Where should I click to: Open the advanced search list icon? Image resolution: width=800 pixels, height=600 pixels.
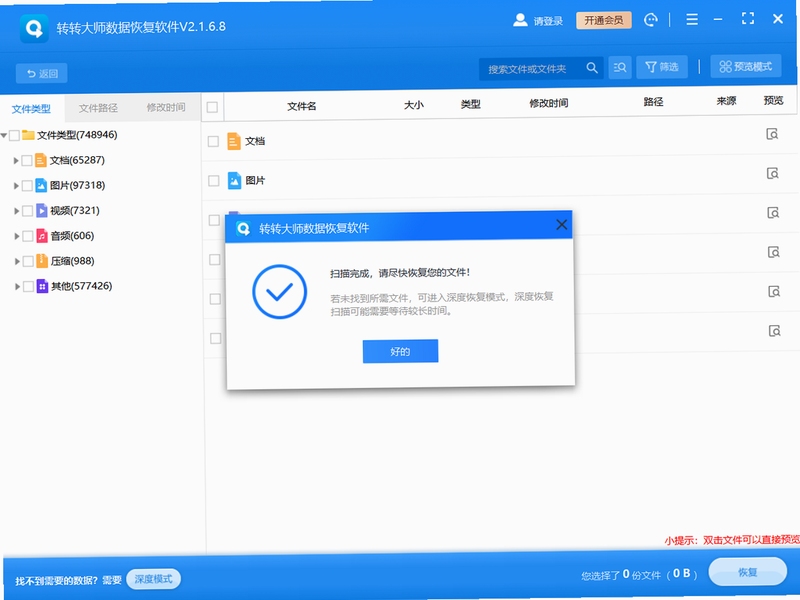620,67
